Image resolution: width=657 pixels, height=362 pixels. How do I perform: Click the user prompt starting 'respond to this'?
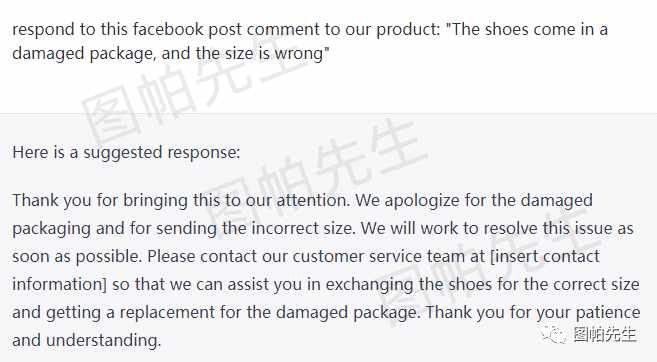coord(310,41)
